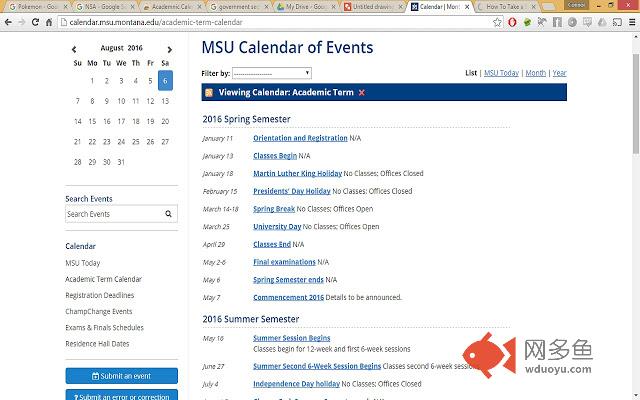This screenshot has height=400, width=640.
Task: Switch to the How To Take a tab
Action: pos(505,7)
